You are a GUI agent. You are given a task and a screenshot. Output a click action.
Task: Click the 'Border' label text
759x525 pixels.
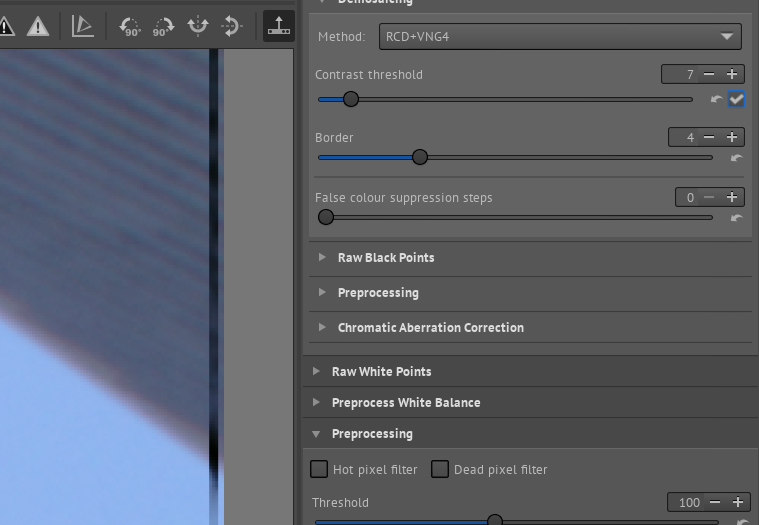tap(334, 137)
